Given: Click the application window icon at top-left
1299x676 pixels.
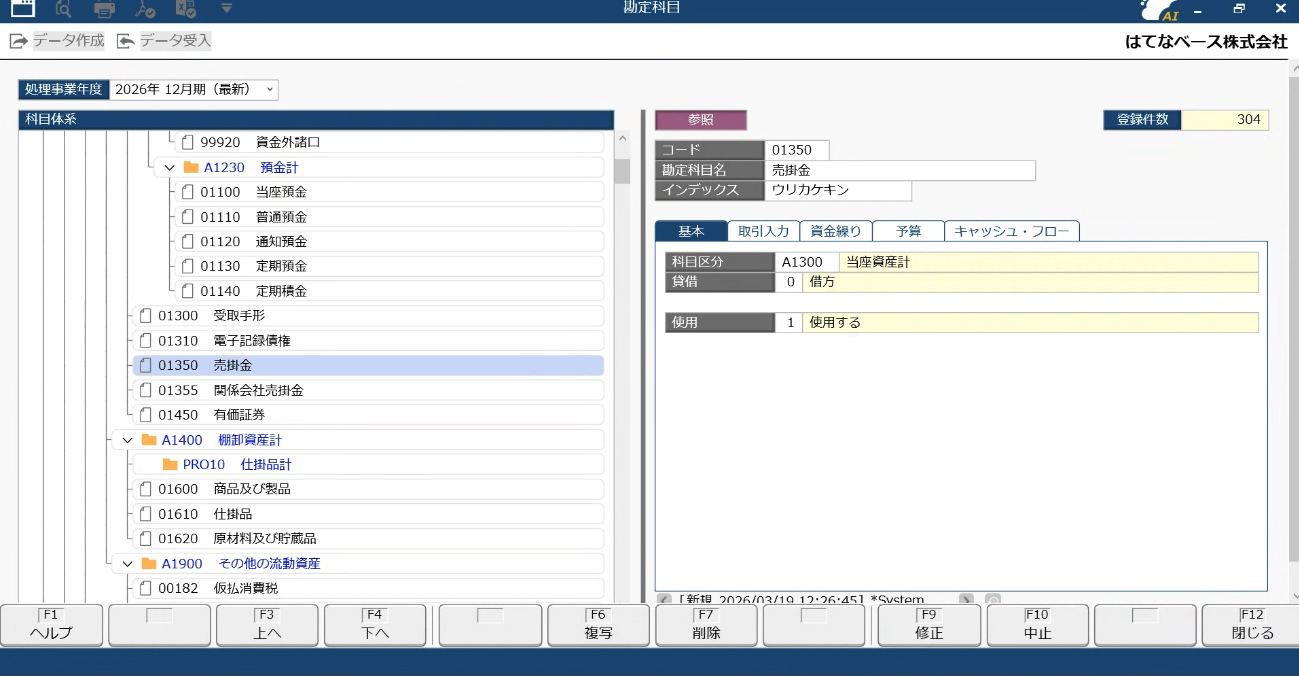Looking at the screenshot, I should (x=22, y=9).
